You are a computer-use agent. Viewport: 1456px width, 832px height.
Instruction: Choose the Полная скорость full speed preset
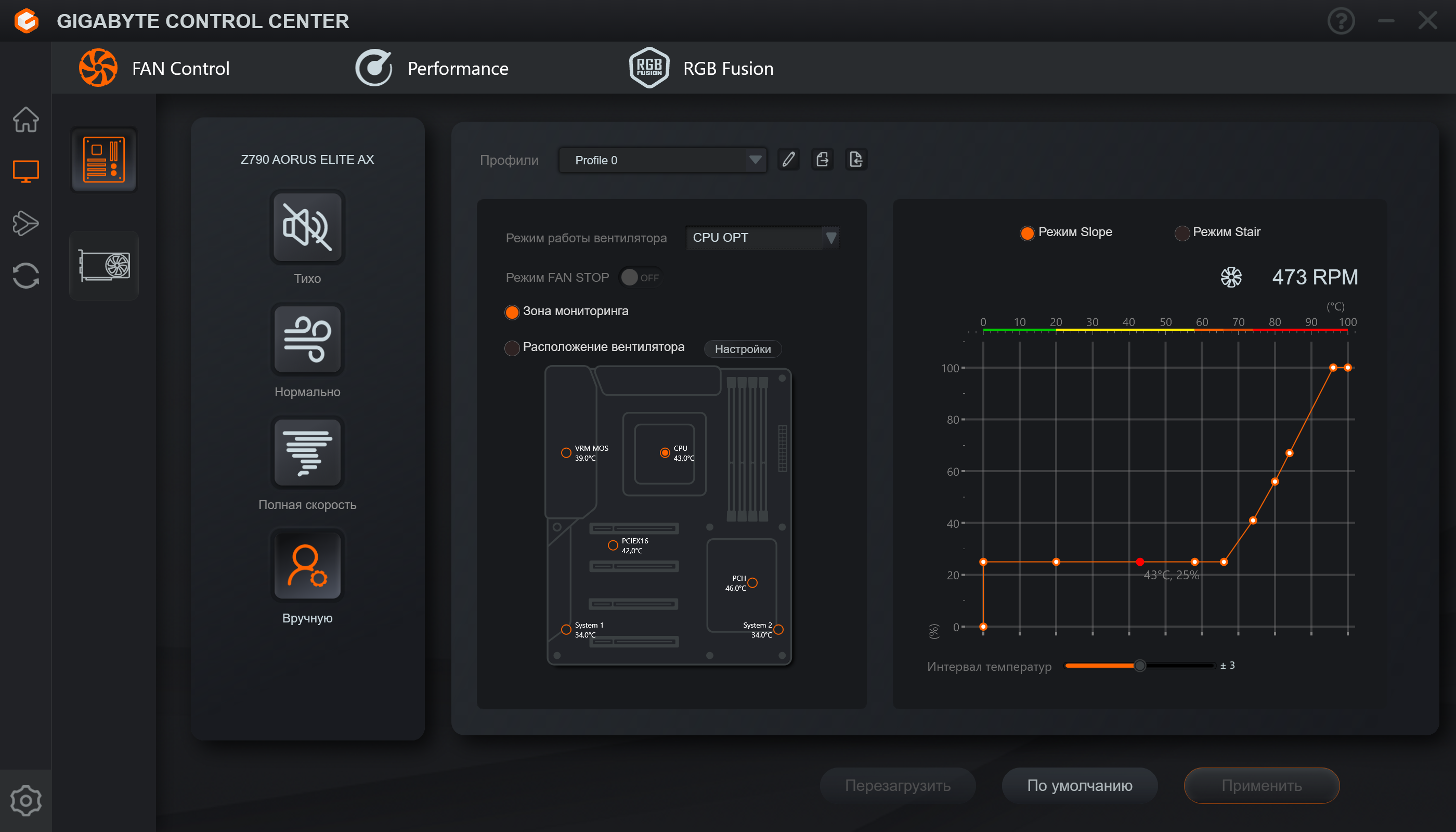click(307, 452)
